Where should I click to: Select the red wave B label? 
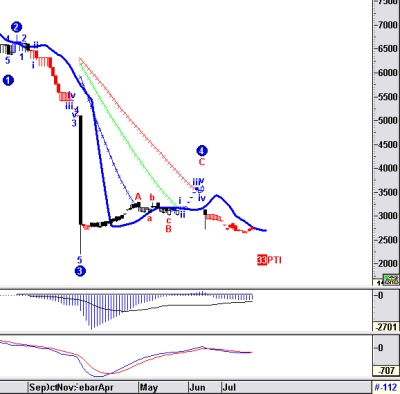(x=169, y=229)
